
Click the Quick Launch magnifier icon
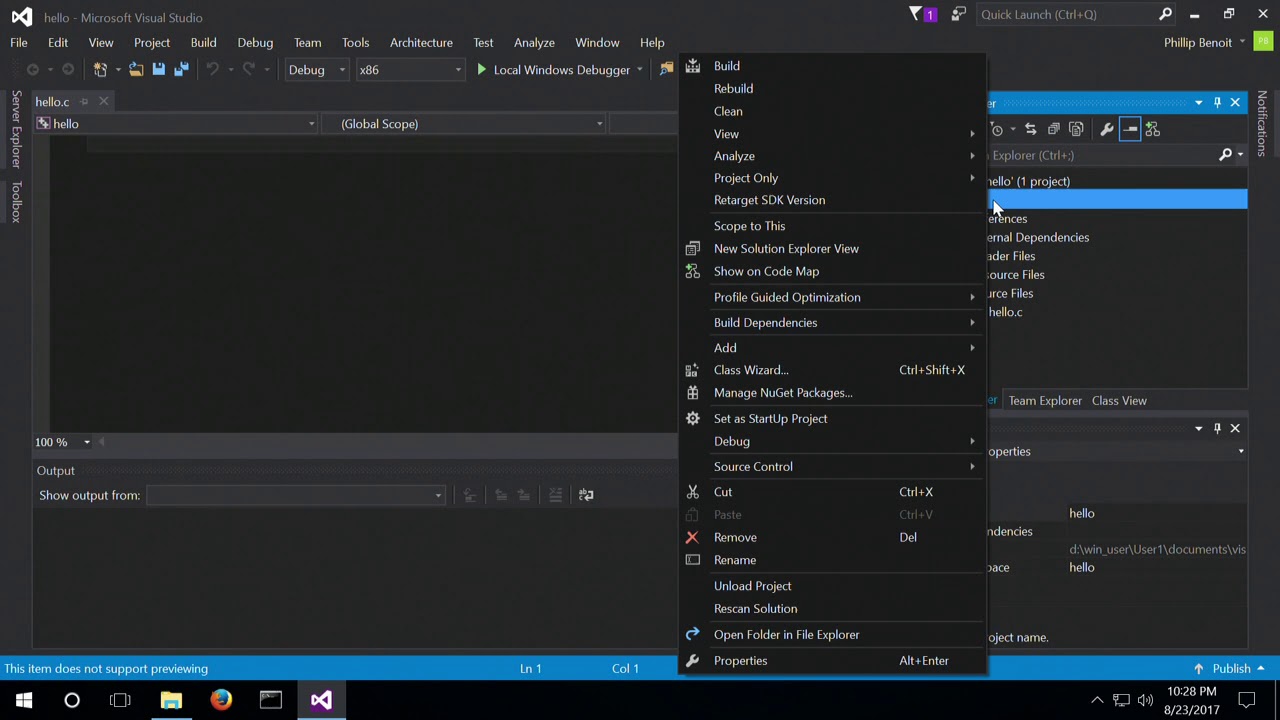click(x=1165, y=14)
